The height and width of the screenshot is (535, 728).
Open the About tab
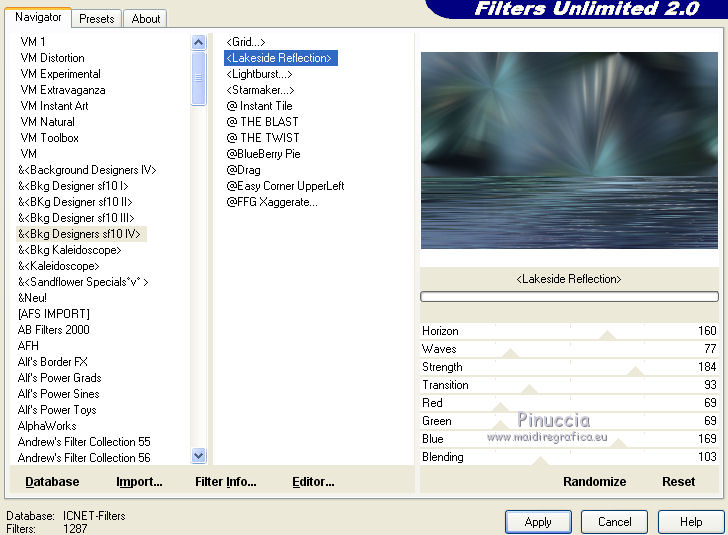click(x=145, y=19)
